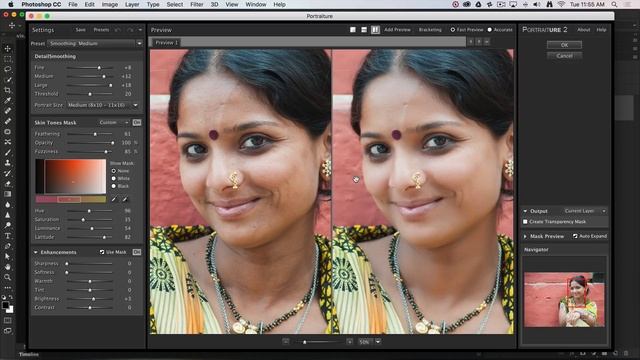This screenshot has height=360, width=640.
Task: Open the Layer menu
Action: [131, 4]
